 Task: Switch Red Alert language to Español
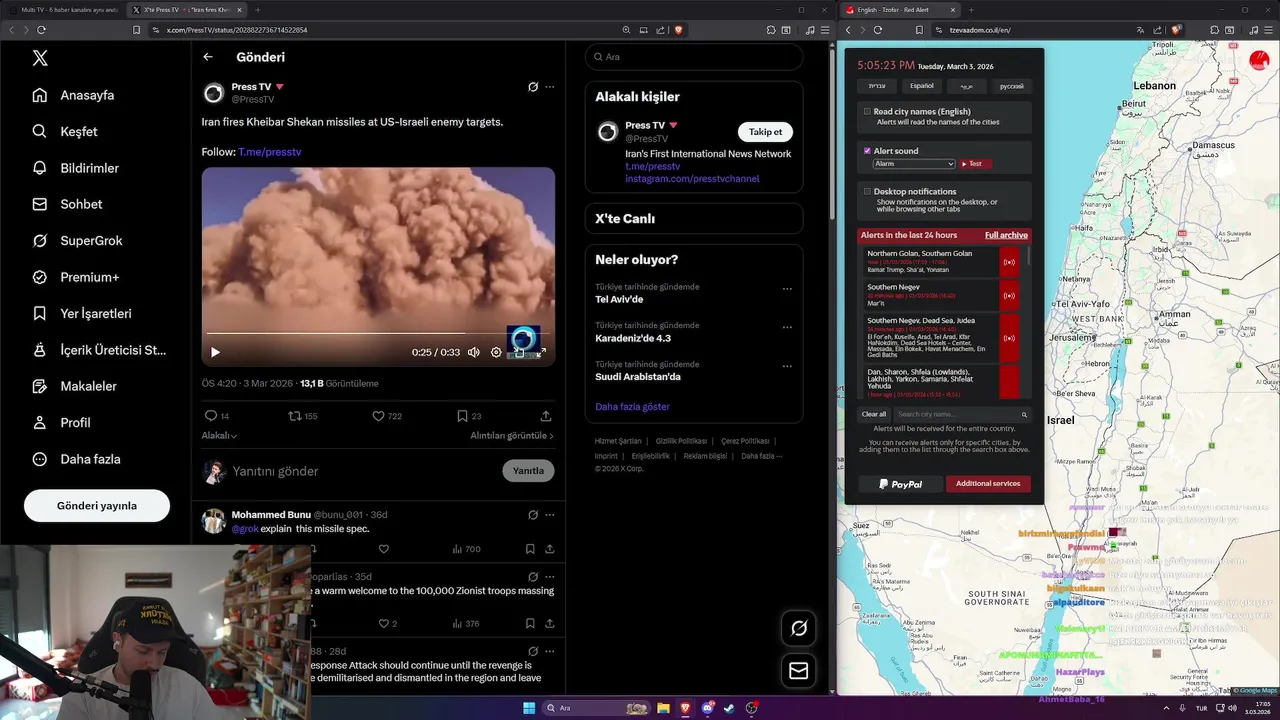[922, 86]
